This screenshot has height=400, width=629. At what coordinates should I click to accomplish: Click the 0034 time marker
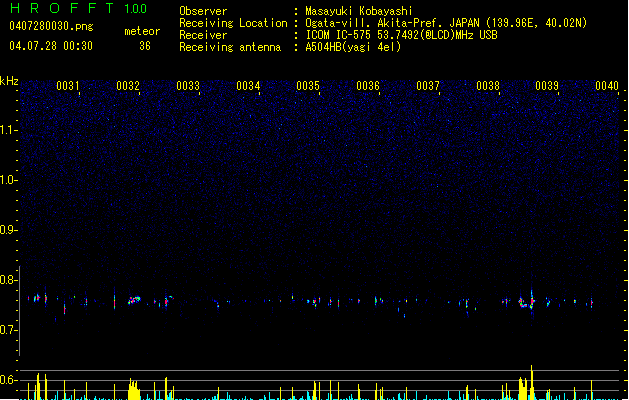pyautogui.click(x=248, y=85)
